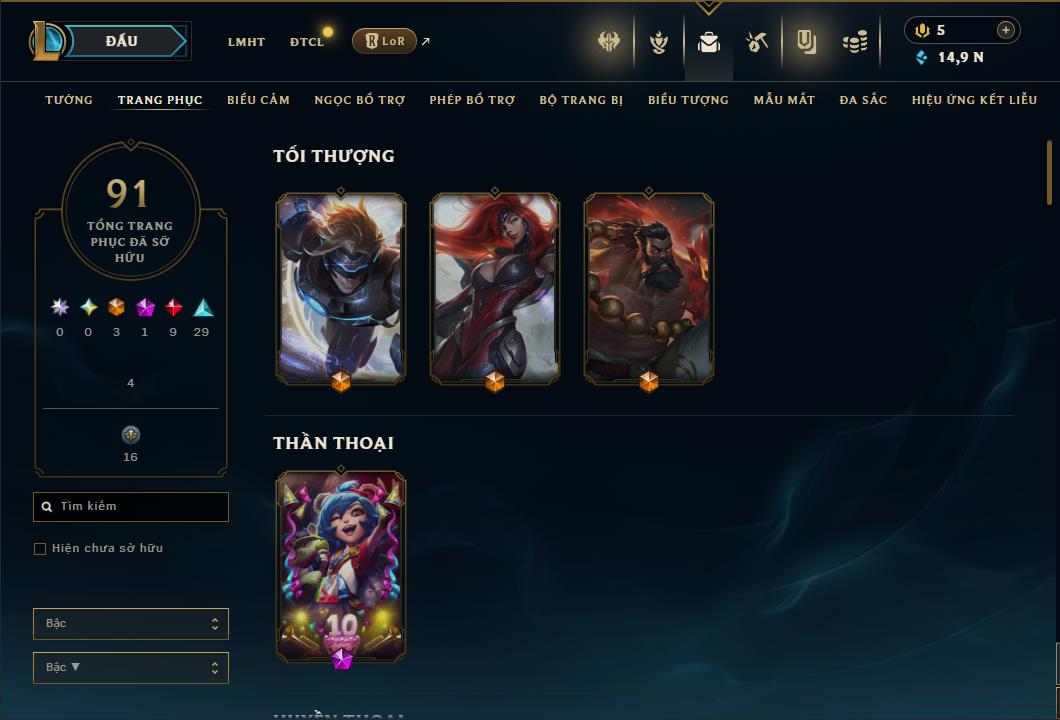Open the LoR external link arrow
The width and height of the screenshot is (1060, 720).
pyautogui.click(x=425, y=41)
